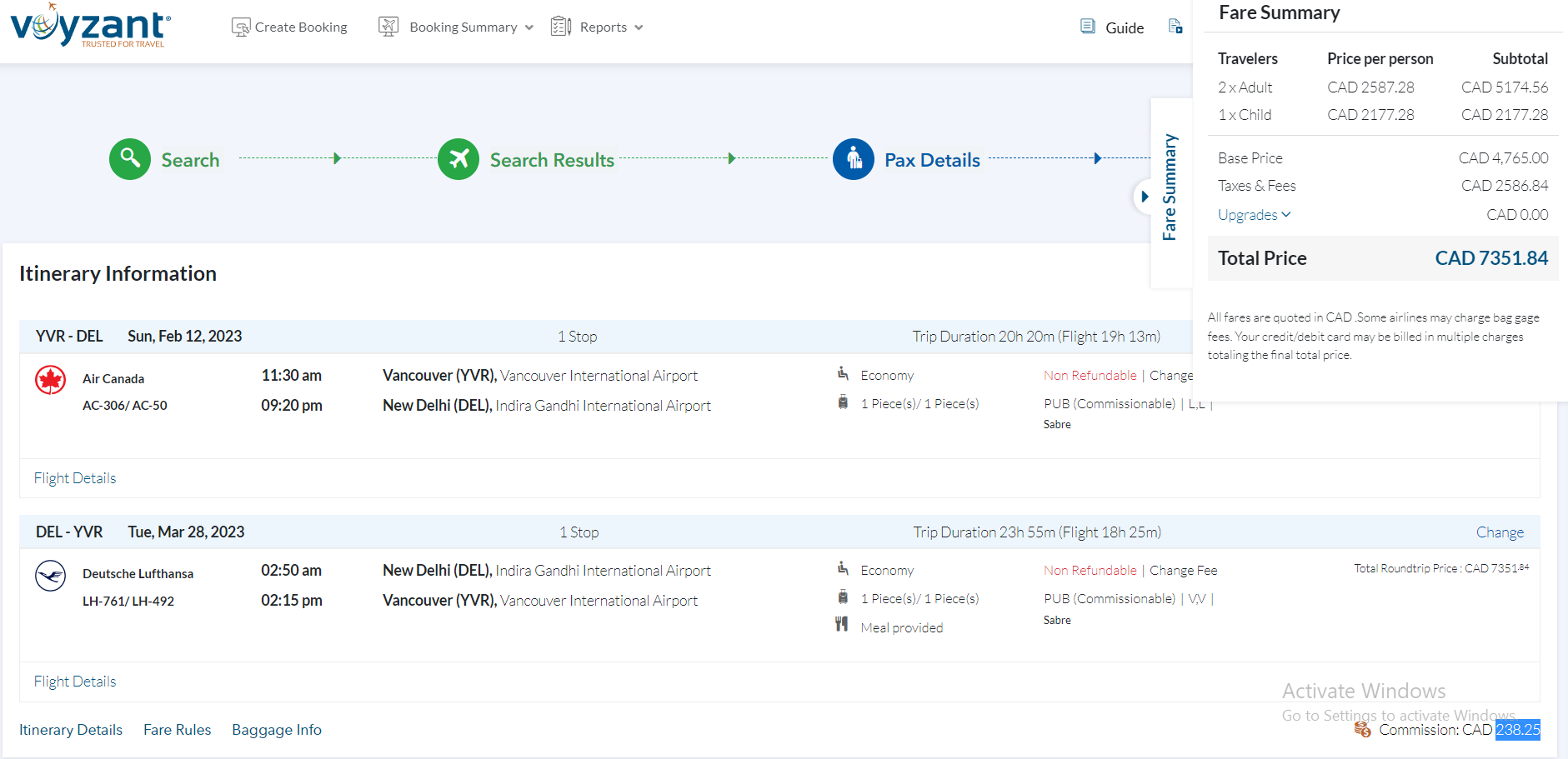Click the Deutsche Lufthansa crane logo
1568x759 pixels.
point(51,576)
